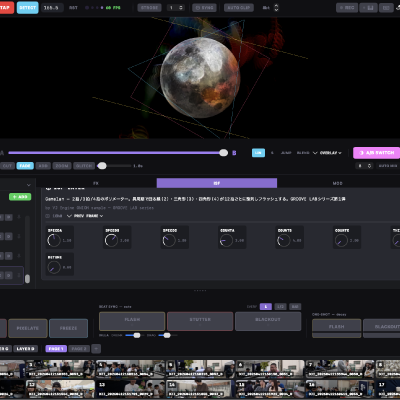Viewport: 400px width, 400px height.
Task: Switch to the FX tab
Action: (x=96, y=183)
